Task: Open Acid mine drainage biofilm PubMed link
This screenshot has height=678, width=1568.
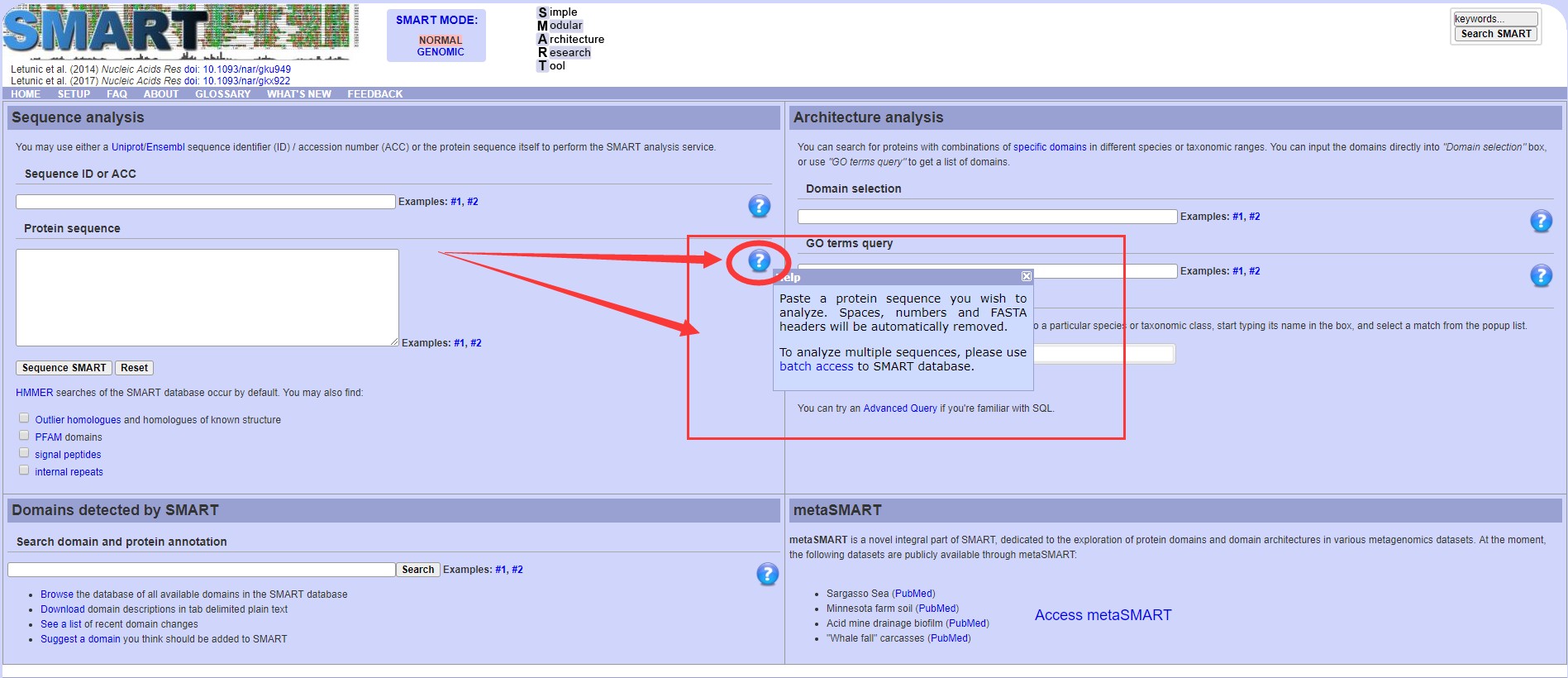Action: click(967, 623)
